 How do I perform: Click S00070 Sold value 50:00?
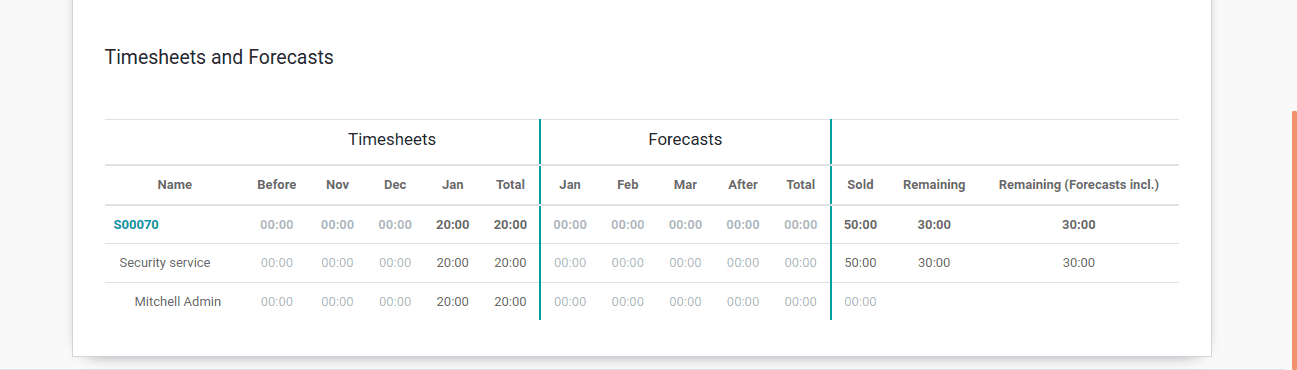[860, 225]
